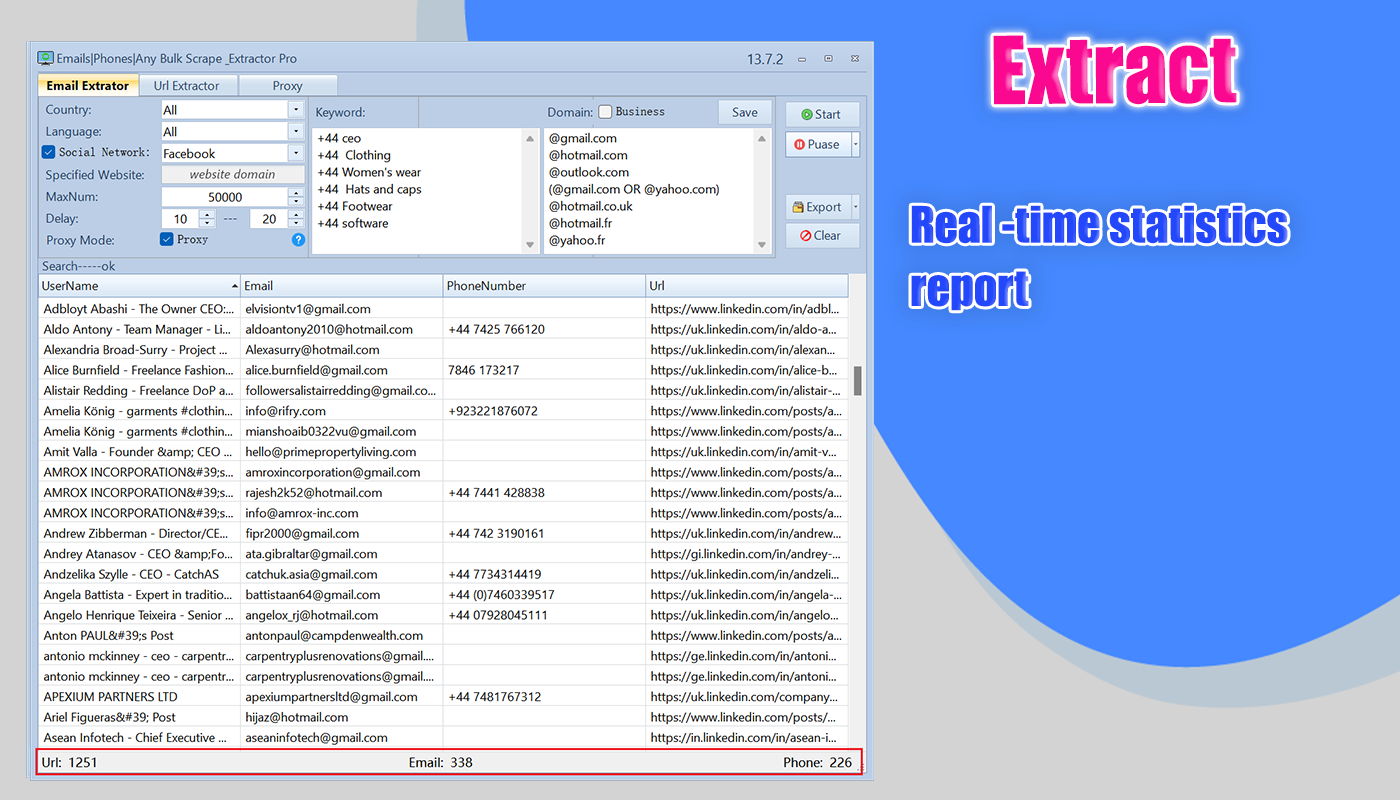
Task: Switch to the Url Extractor tab
Action: pyautogui.click(x=188, y=86)
